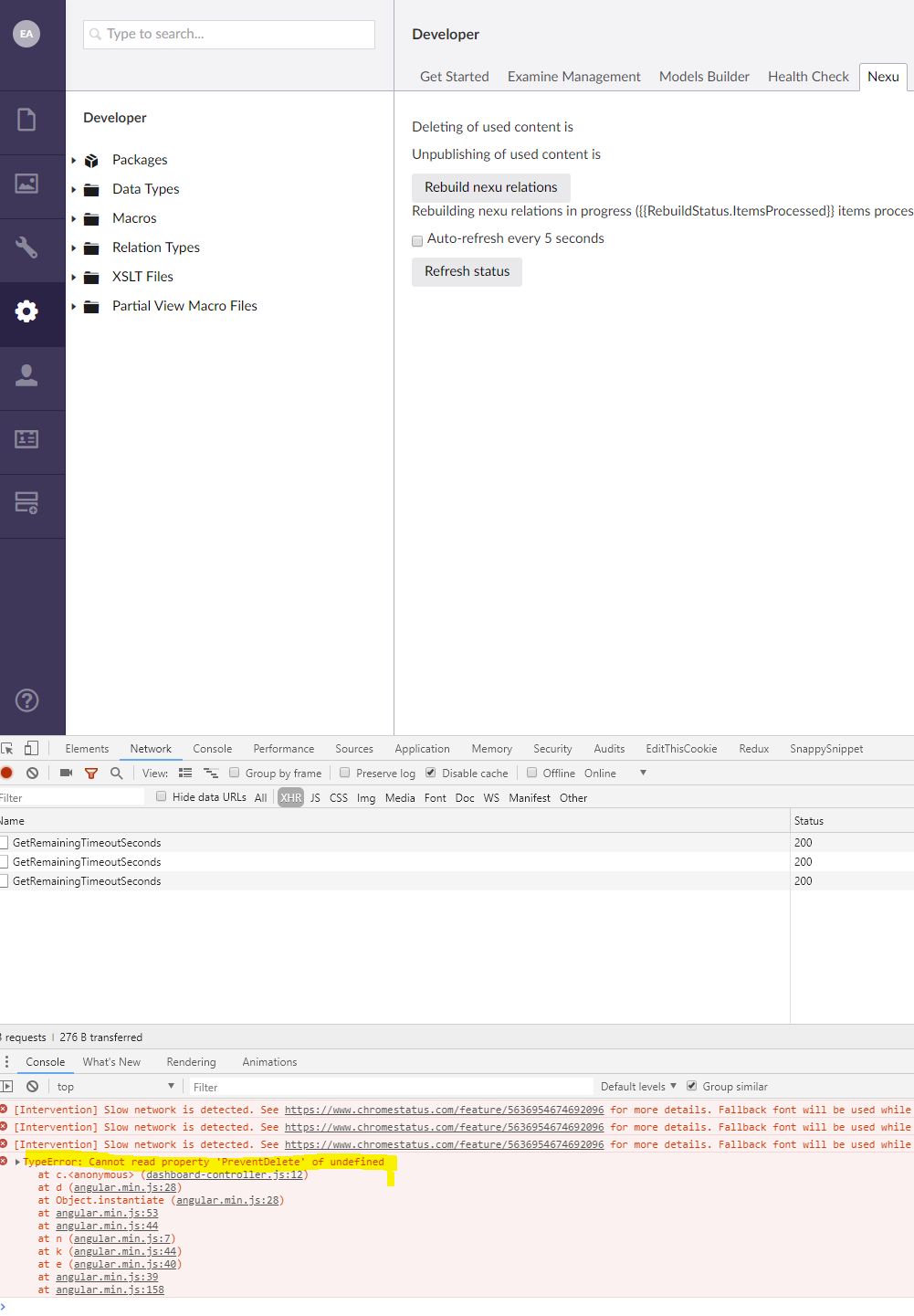This screenshot has width=914, height=1316.
Task: Clear the console icon
Action: pyautogui.click(x=33, y=1086)
